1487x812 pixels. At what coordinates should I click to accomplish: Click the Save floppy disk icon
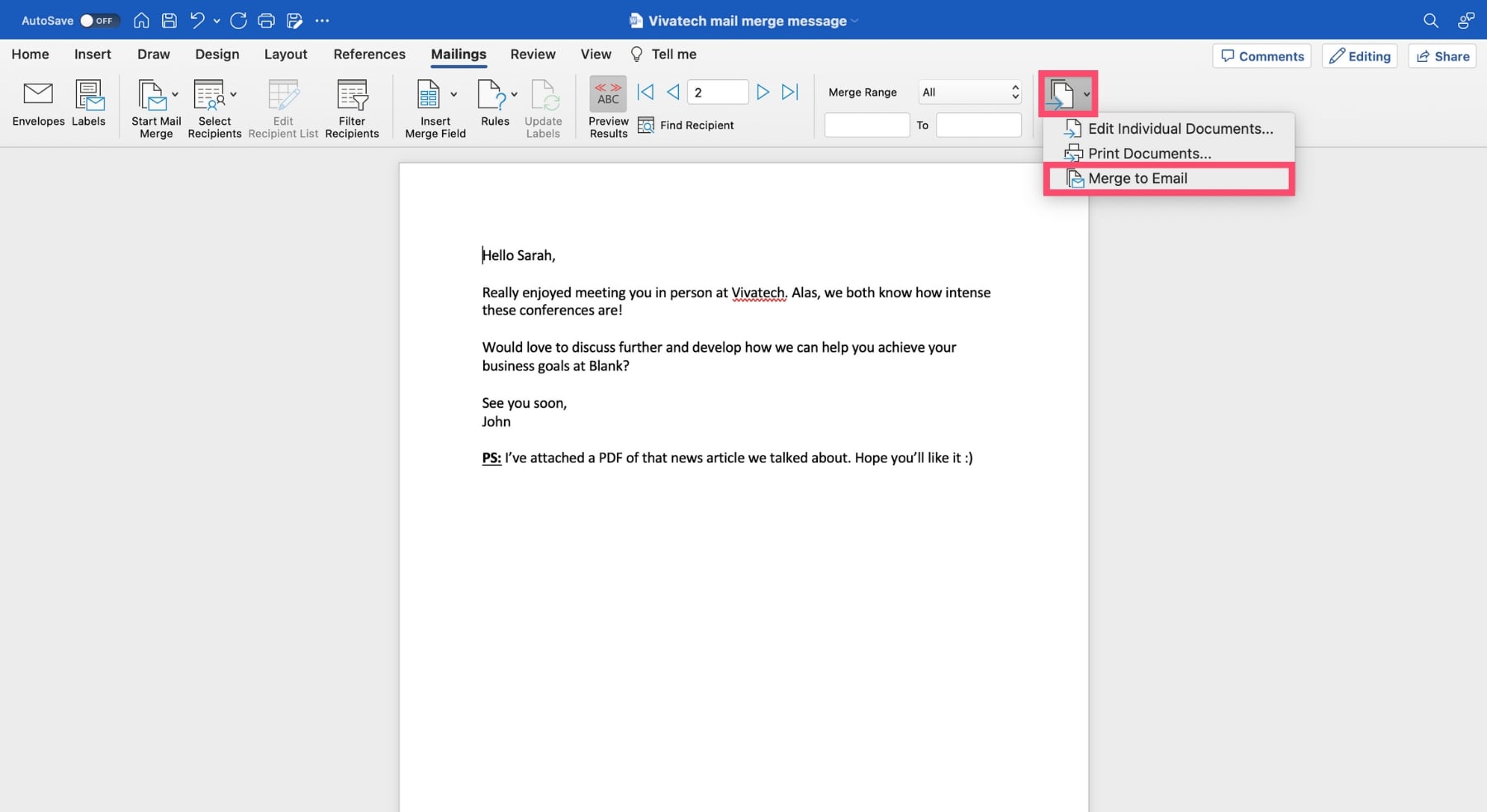click(x=169, y=21)
